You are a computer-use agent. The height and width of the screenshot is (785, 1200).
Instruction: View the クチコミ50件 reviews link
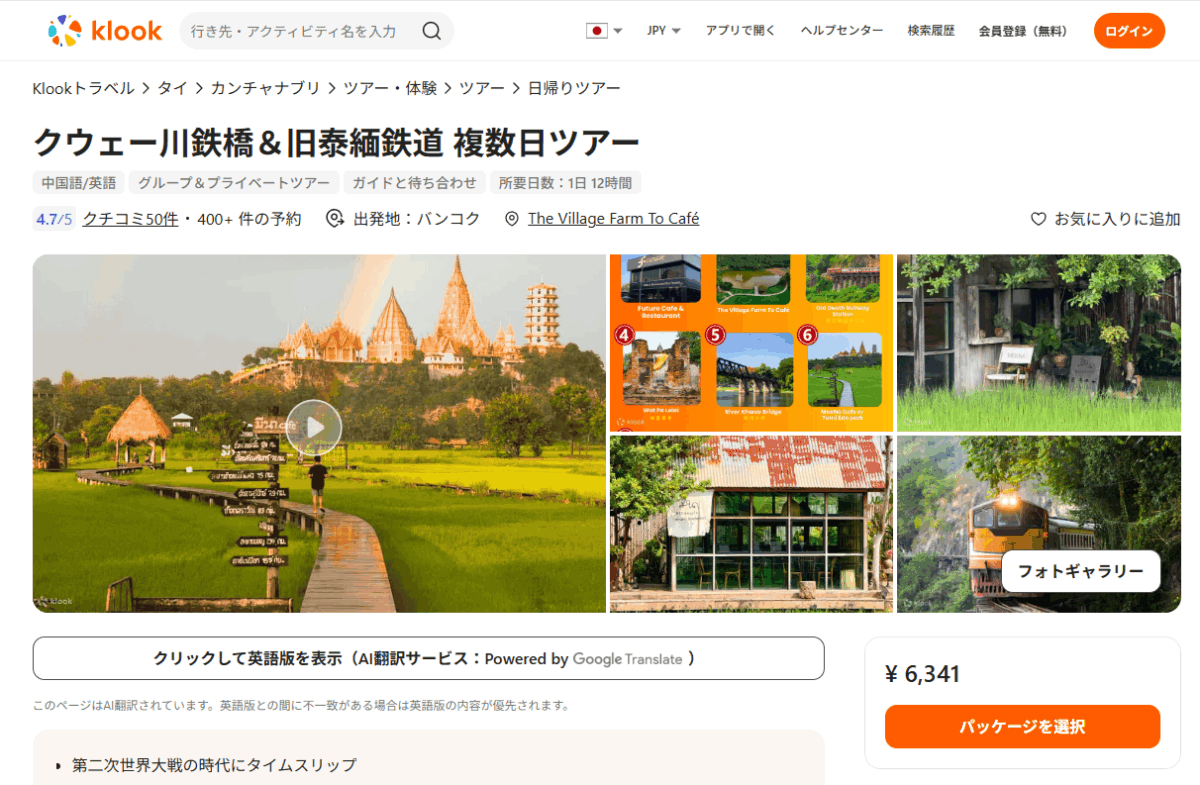click(130, 219)
